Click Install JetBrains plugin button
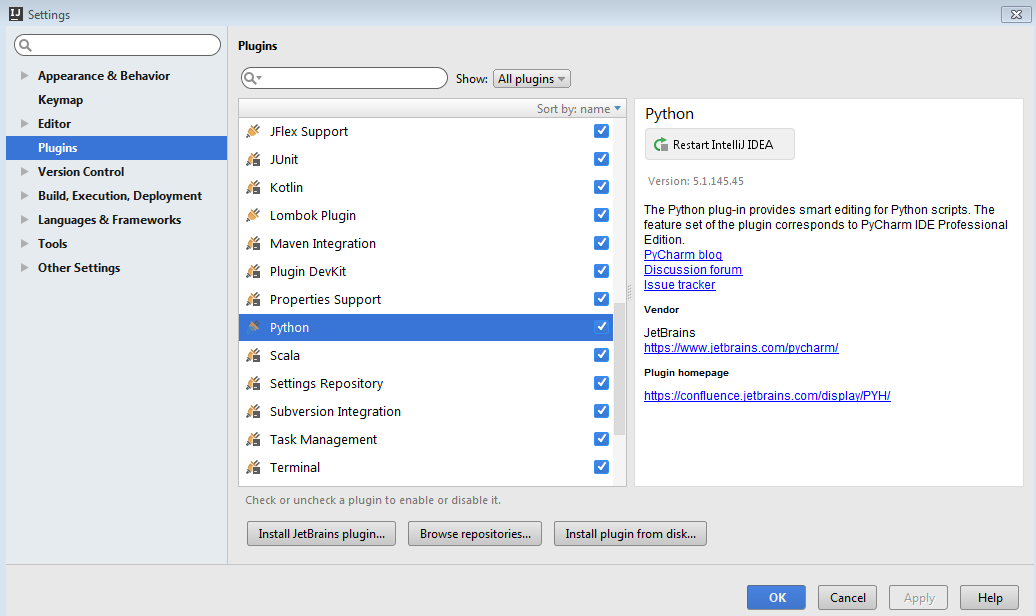Viewport: 1036px width, 616px height. tap(321, 533)
